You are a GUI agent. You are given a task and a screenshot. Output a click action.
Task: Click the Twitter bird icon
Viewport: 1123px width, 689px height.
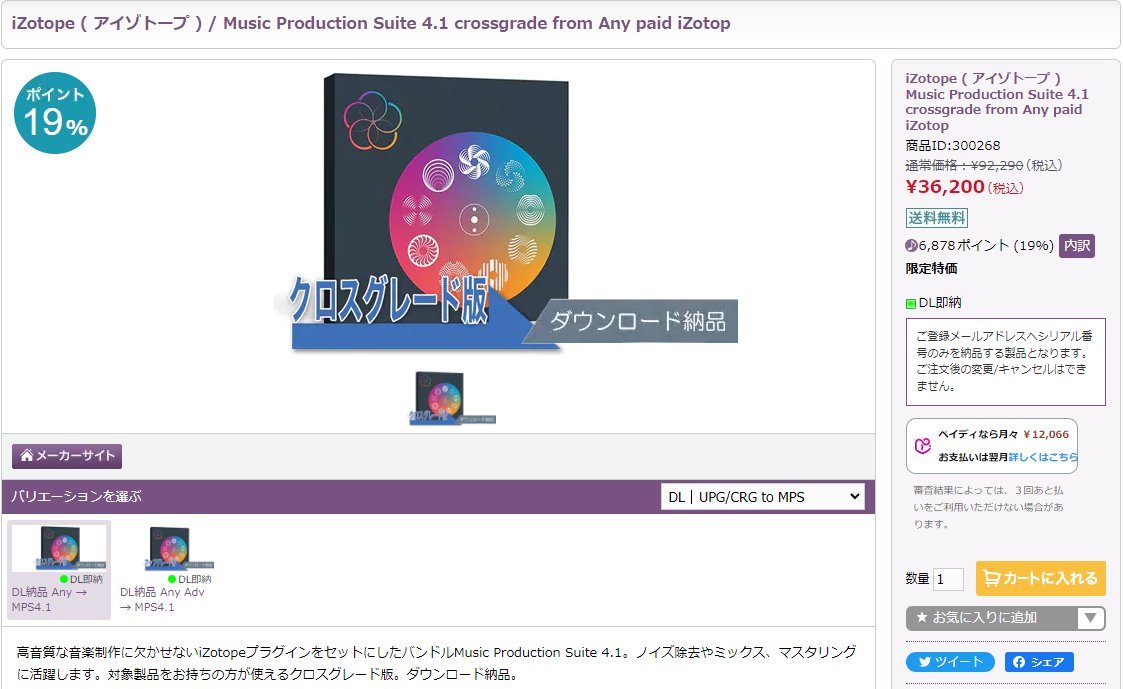click(925, 662)
